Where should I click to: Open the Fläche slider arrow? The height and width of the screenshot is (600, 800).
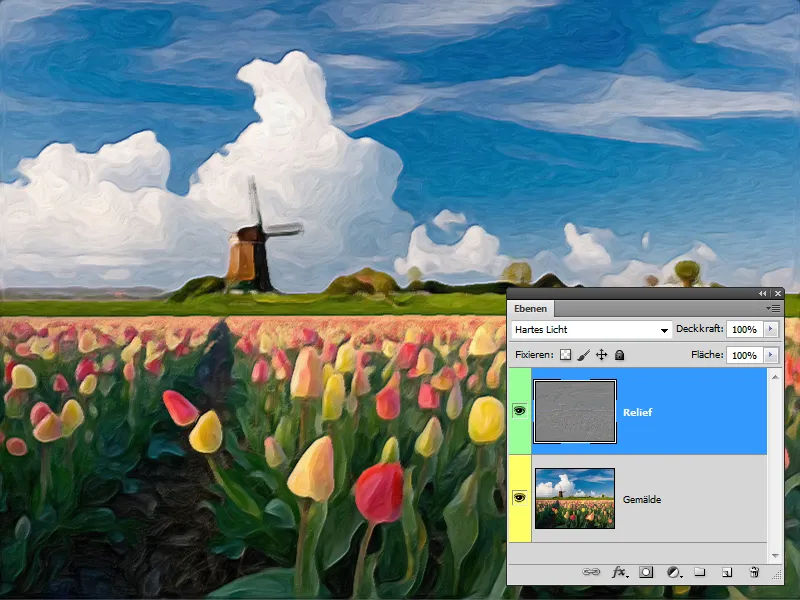(771, 355)
